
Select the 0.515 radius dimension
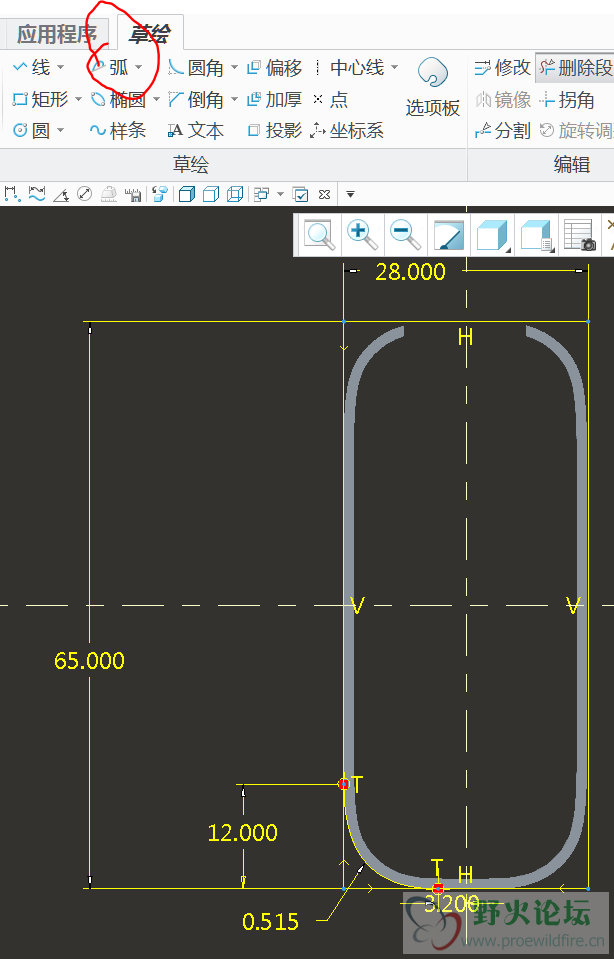[x=270, y=921]
